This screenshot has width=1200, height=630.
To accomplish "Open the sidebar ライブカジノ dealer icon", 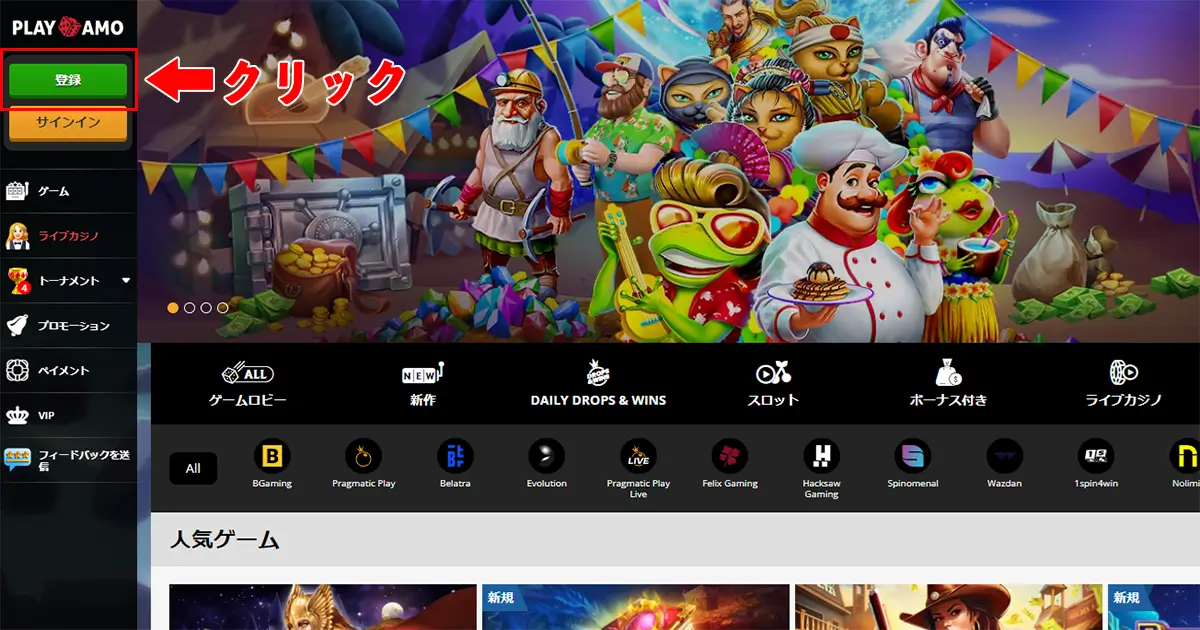I will (18, 235).
